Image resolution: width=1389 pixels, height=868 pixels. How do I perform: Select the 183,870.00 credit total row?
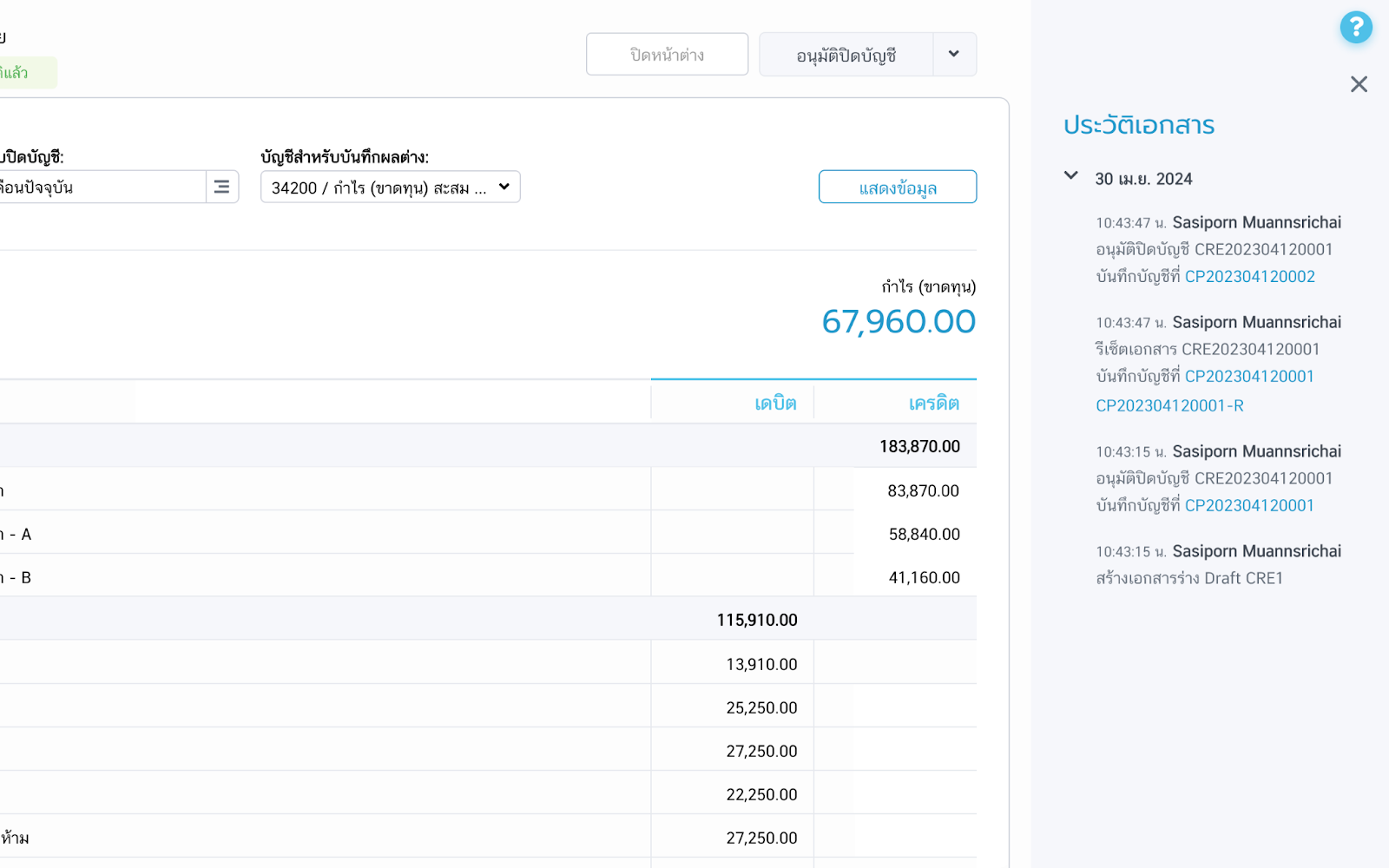point(918,446)
